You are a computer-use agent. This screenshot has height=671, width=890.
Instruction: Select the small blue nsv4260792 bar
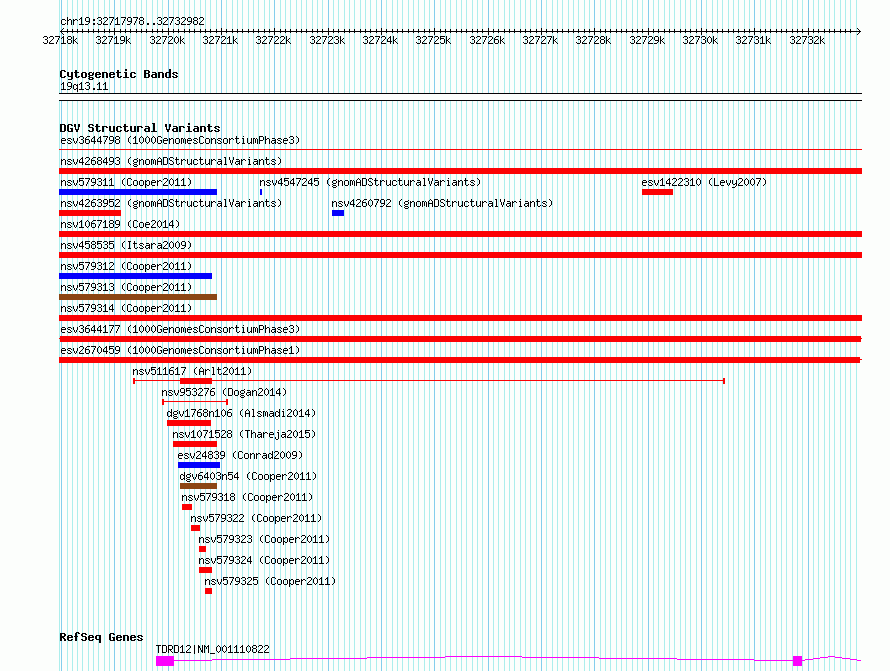[x=338, y=213]
